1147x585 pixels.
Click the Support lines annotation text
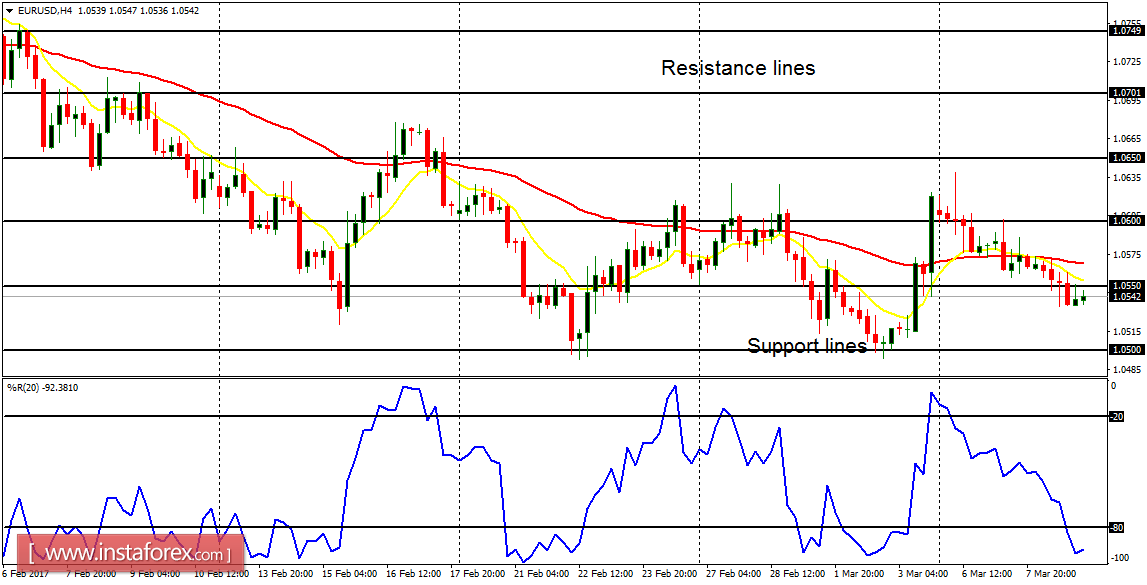805,345
